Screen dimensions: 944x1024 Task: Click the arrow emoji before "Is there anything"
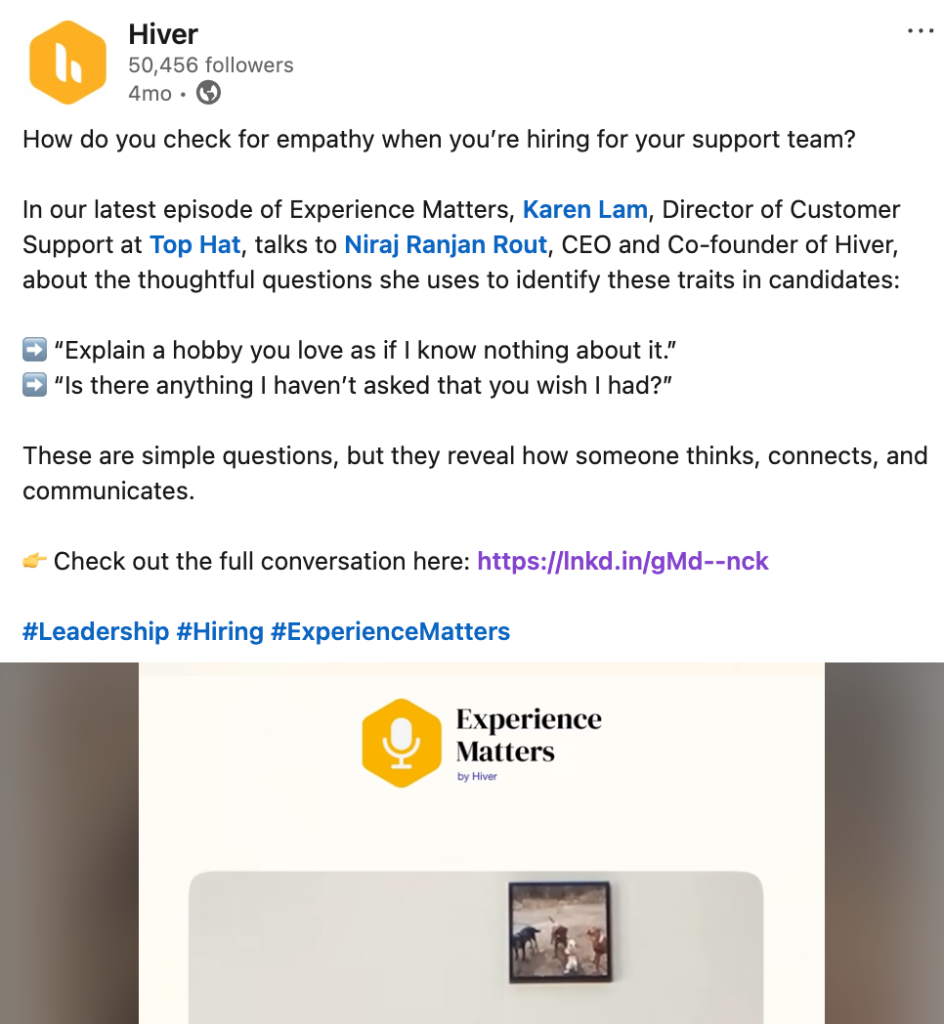35,386
